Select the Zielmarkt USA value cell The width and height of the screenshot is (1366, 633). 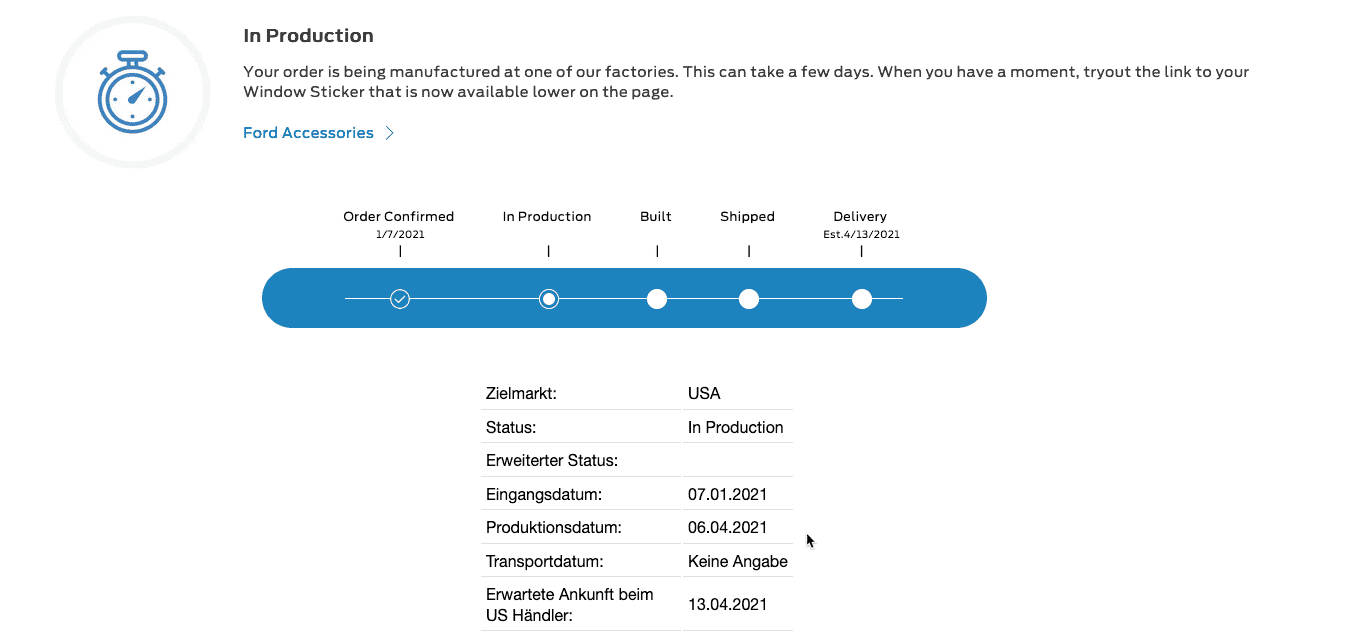coord(738,393)
